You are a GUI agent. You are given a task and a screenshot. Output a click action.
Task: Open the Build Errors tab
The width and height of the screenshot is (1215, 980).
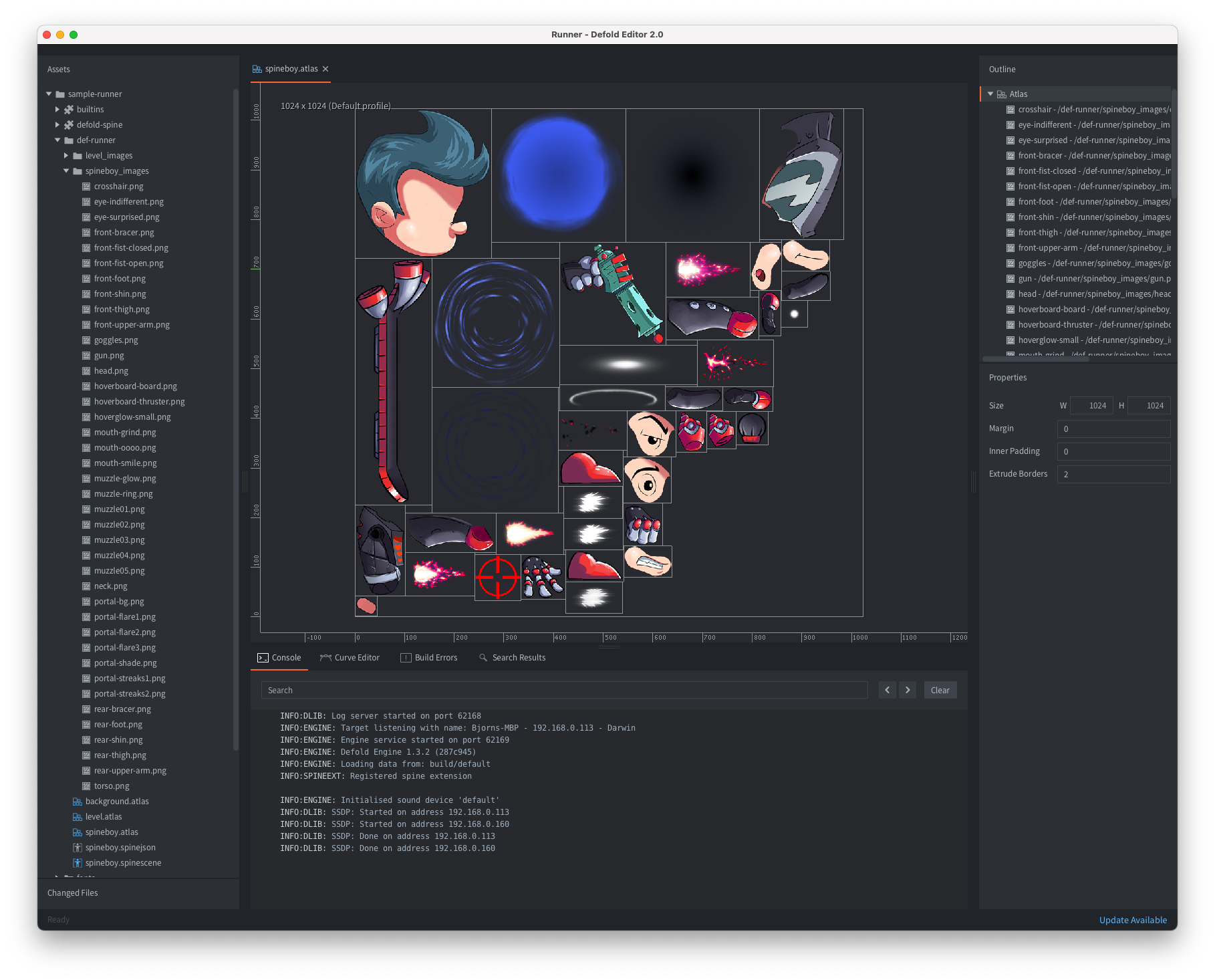pos(429,658)
